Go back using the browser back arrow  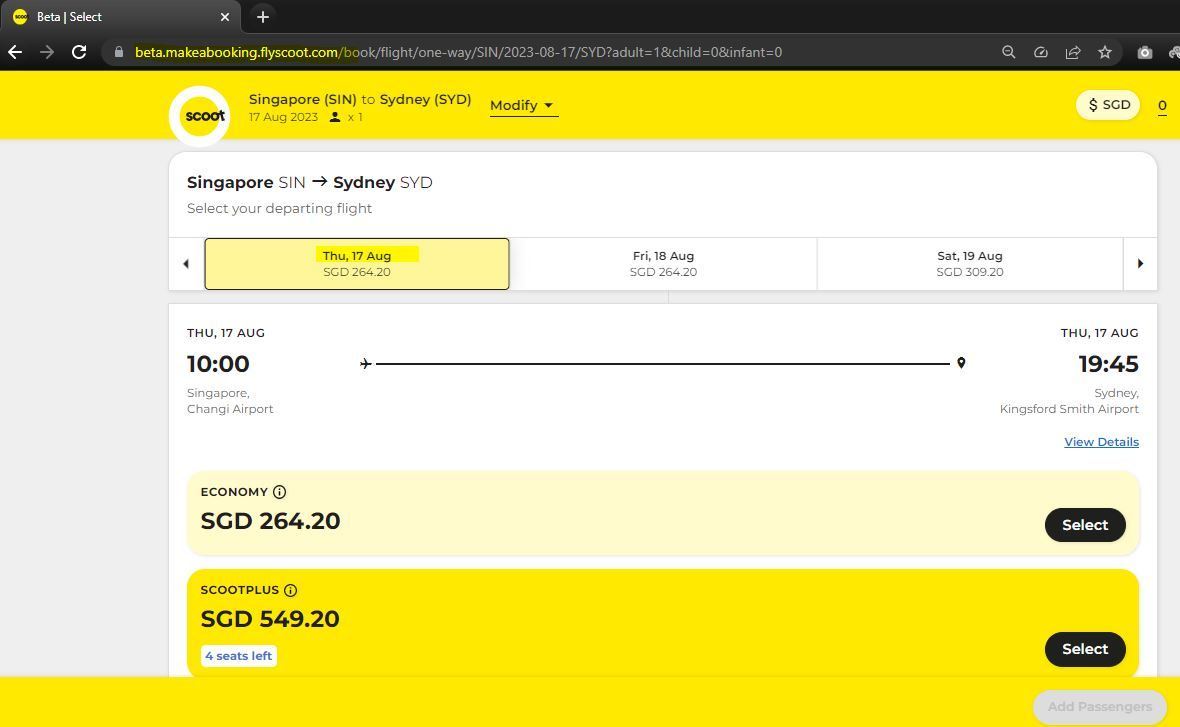click(15, 52)
